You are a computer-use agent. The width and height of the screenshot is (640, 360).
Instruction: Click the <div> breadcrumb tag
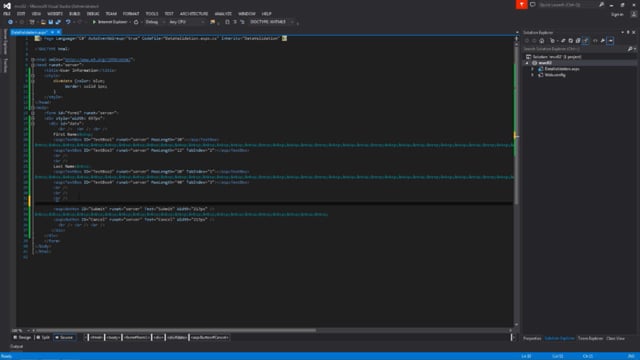(158, 338)
